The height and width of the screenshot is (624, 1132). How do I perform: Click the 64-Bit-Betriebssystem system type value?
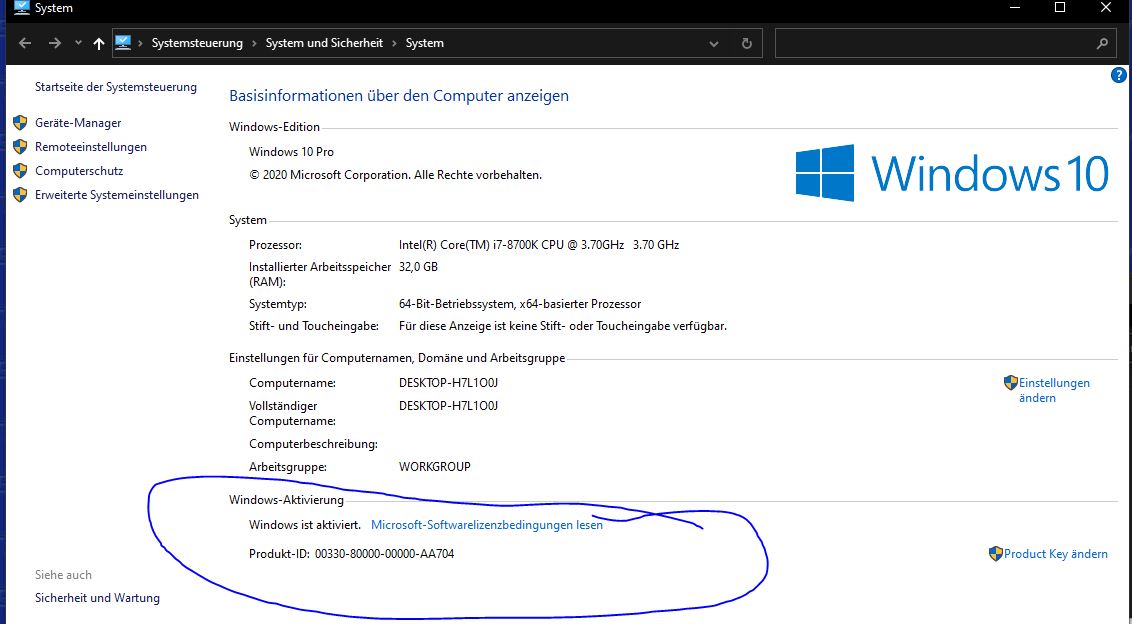point(520,304)
